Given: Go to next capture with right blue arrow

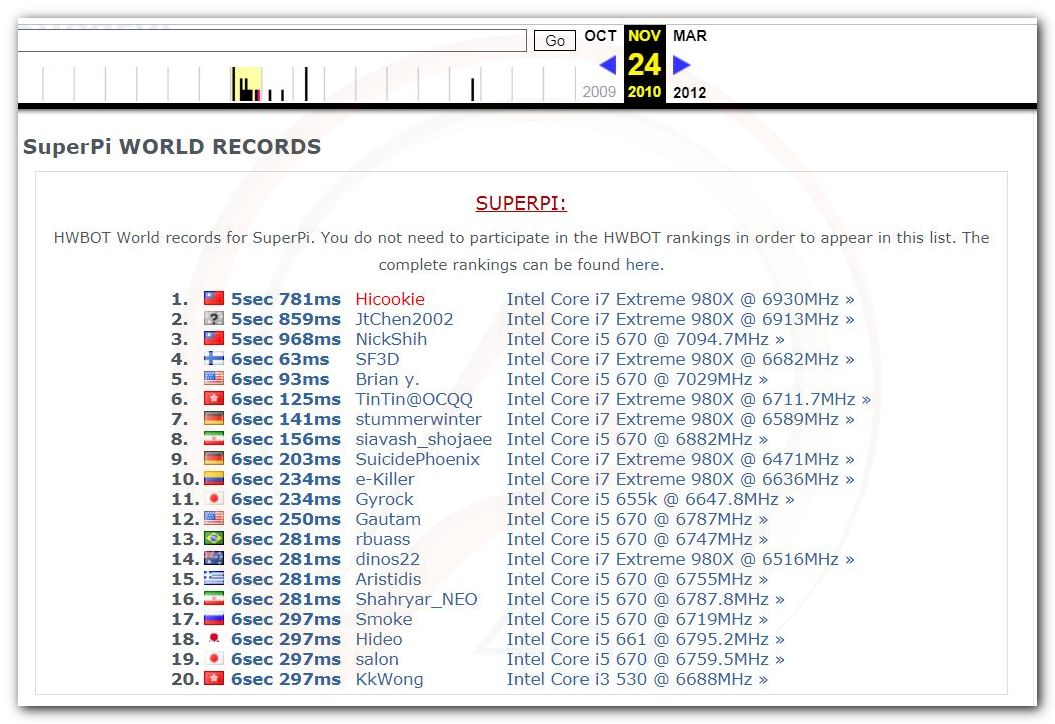Looking at the screenshot, I should point(682,65).
